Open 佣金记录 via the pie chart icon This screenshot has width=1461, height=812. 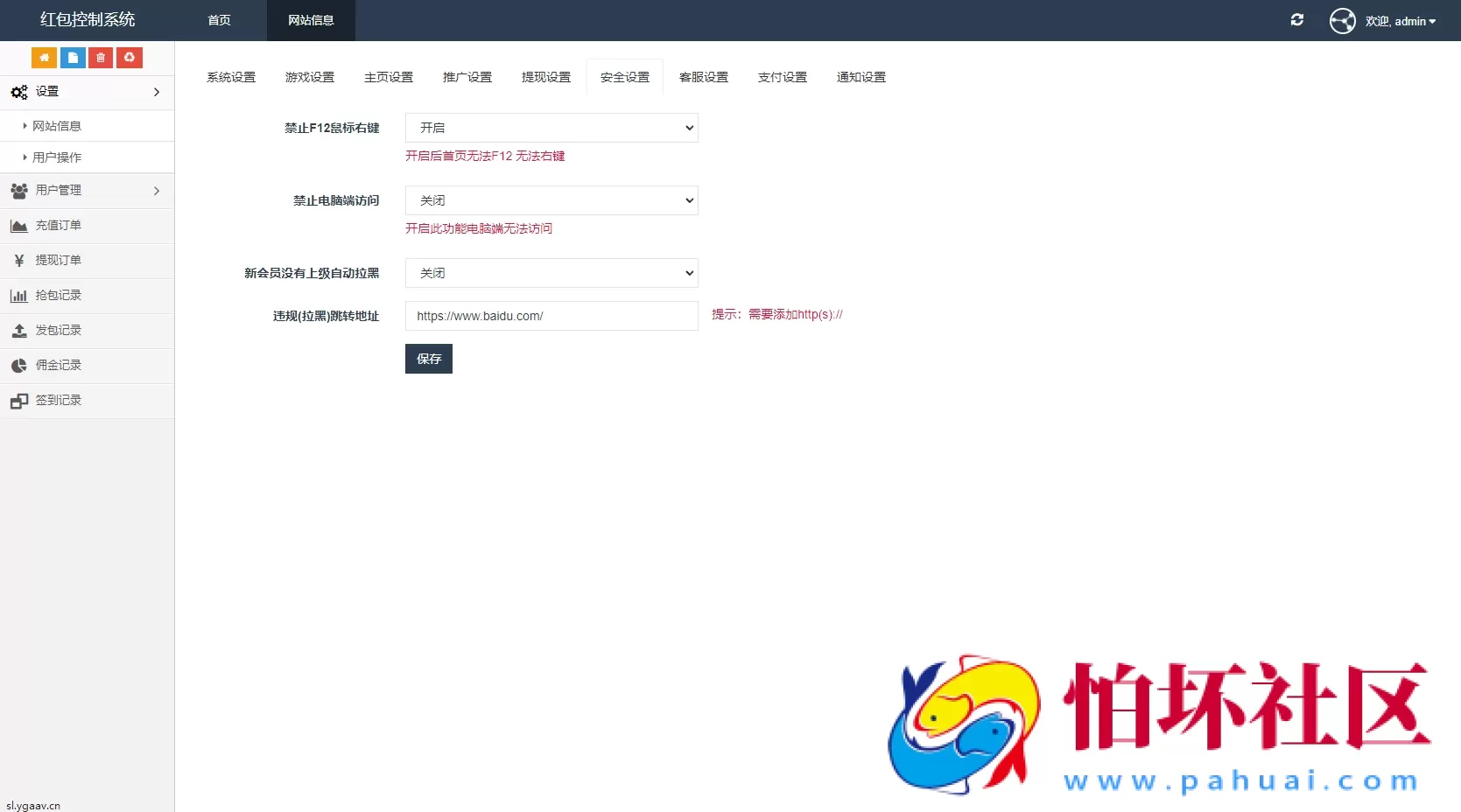tap(18, 366)
